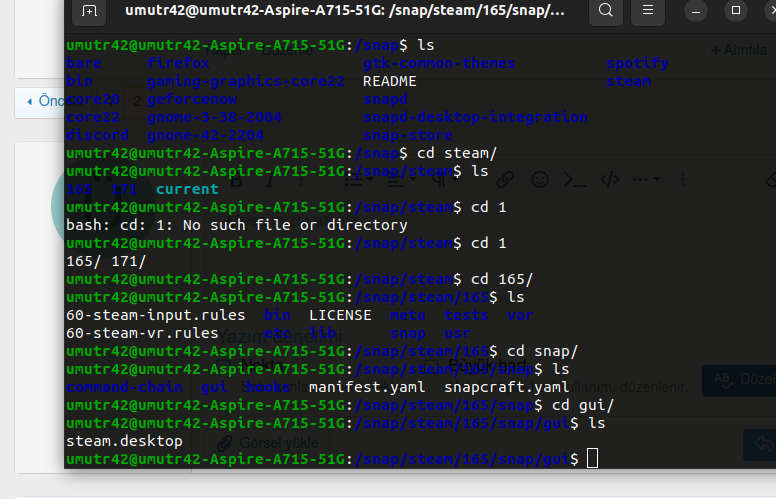This screenshot has height=499, width=776.
Task: Click the var directory name
Action: [520, 315]
